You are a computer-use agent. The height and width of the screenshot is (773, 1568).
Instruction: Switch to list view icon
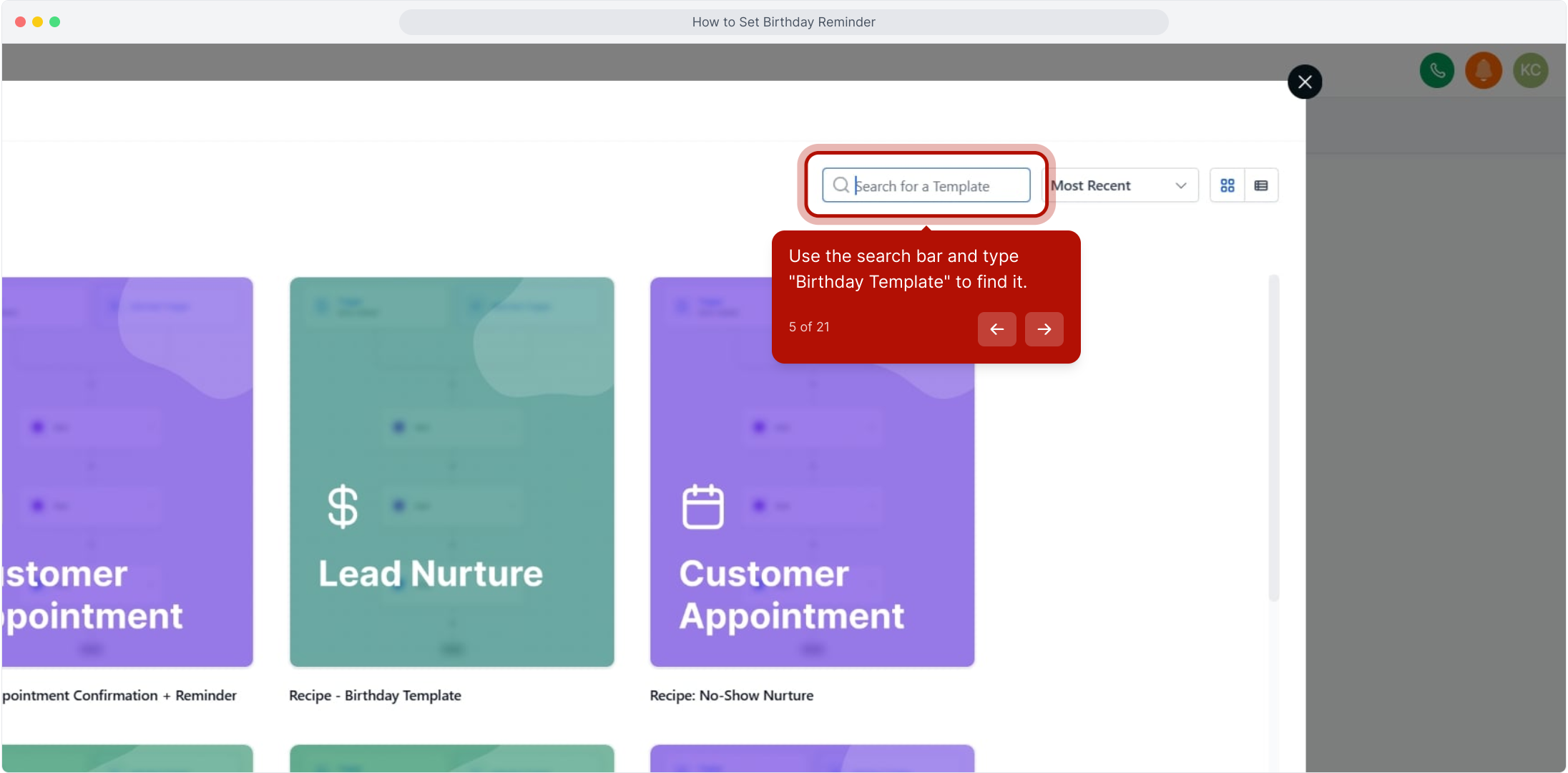click(1261, 185)
